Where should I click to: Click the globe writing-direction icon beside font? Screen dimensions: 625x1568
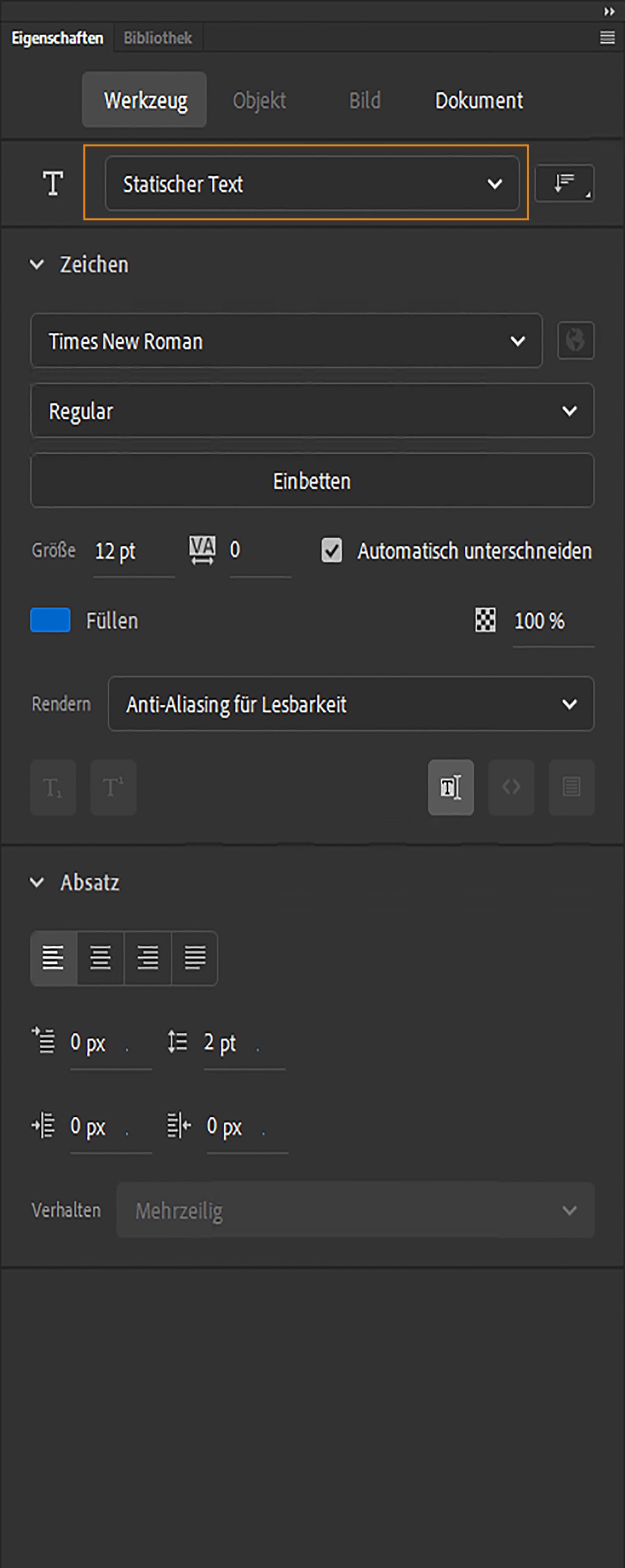(574, 341)
